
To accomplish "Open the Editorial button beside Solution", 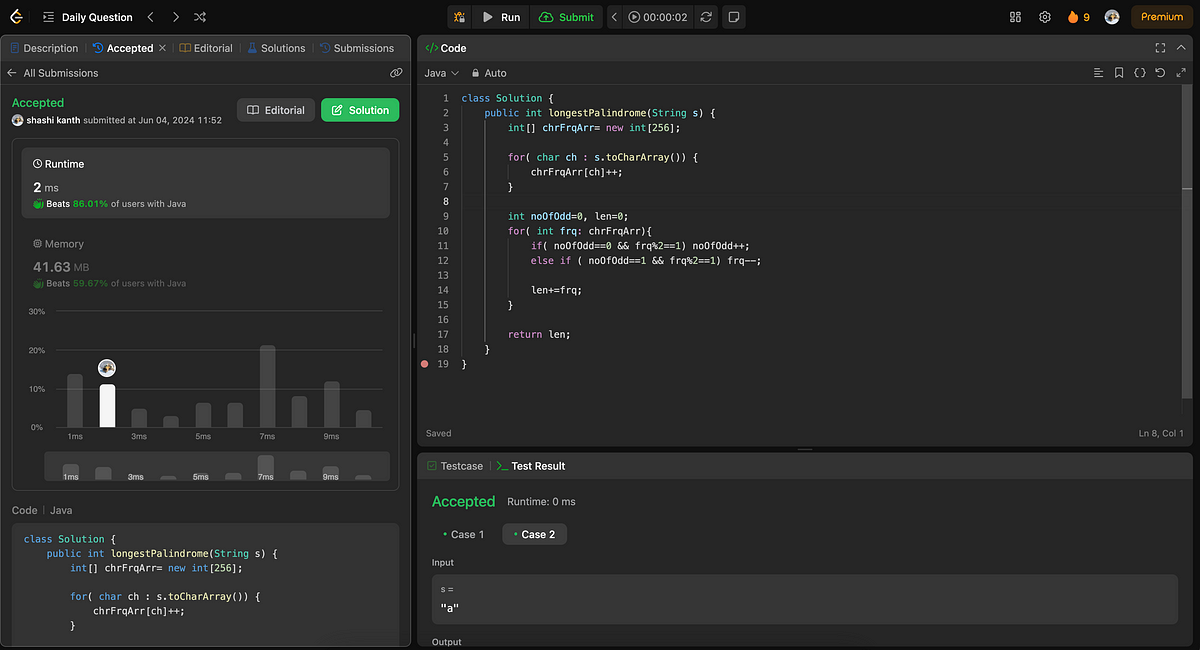I will (x=276, y=110).
